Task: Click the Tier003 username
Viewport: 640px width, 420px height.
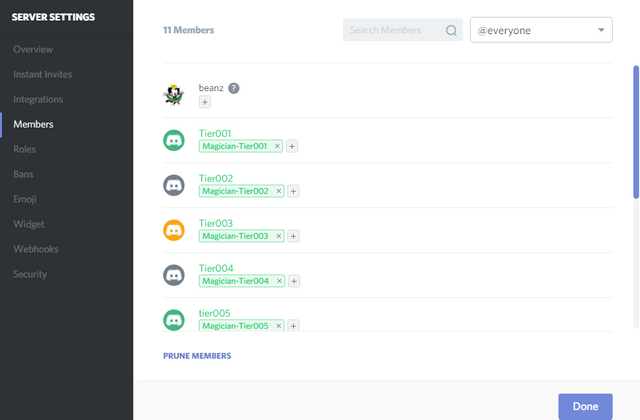Action: pyautogui.click(x=216, y=223)
